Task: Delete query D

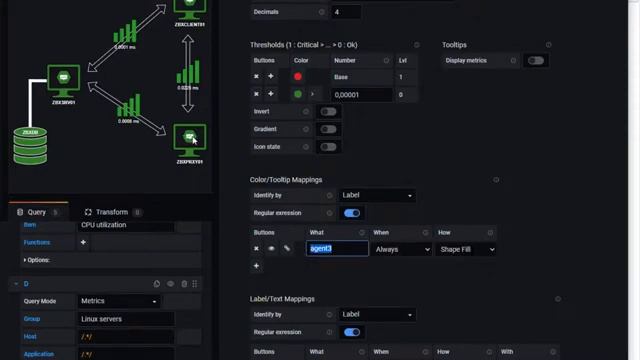Action: pos(184,284)
